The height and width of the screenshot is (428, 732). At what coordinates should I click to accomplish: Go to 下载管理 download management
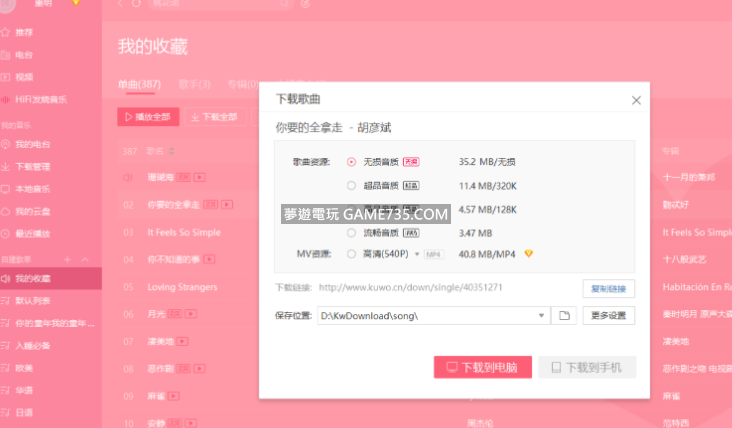(x=33, y=167)
